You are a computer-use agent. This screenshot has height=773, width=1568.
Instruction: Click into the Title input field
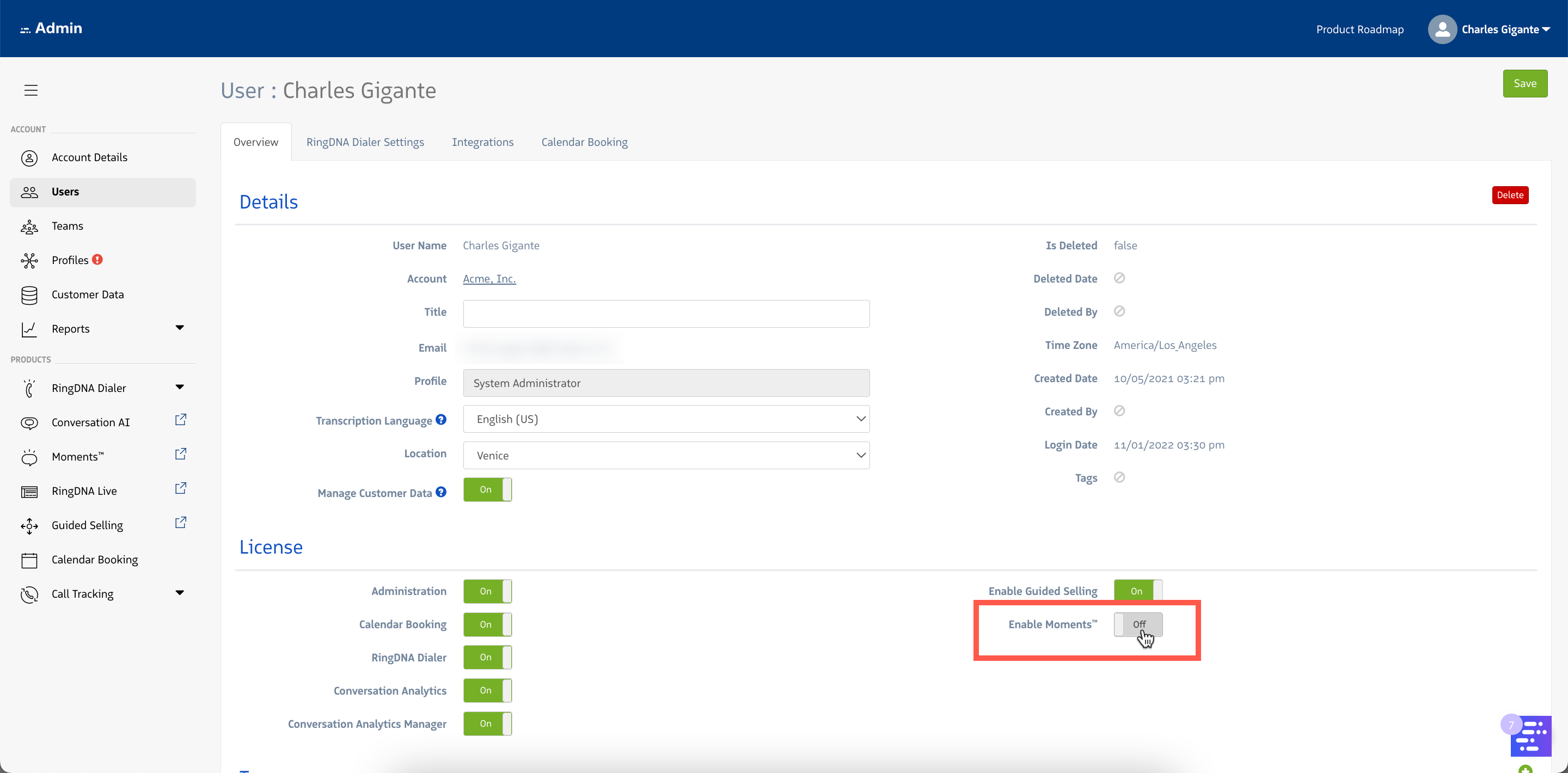coord(666,314)
